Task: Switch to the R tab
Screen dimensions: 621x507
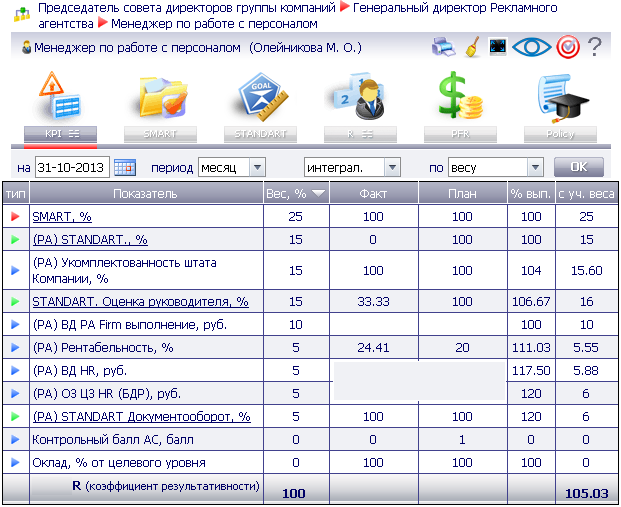Action: pos(360,134)
